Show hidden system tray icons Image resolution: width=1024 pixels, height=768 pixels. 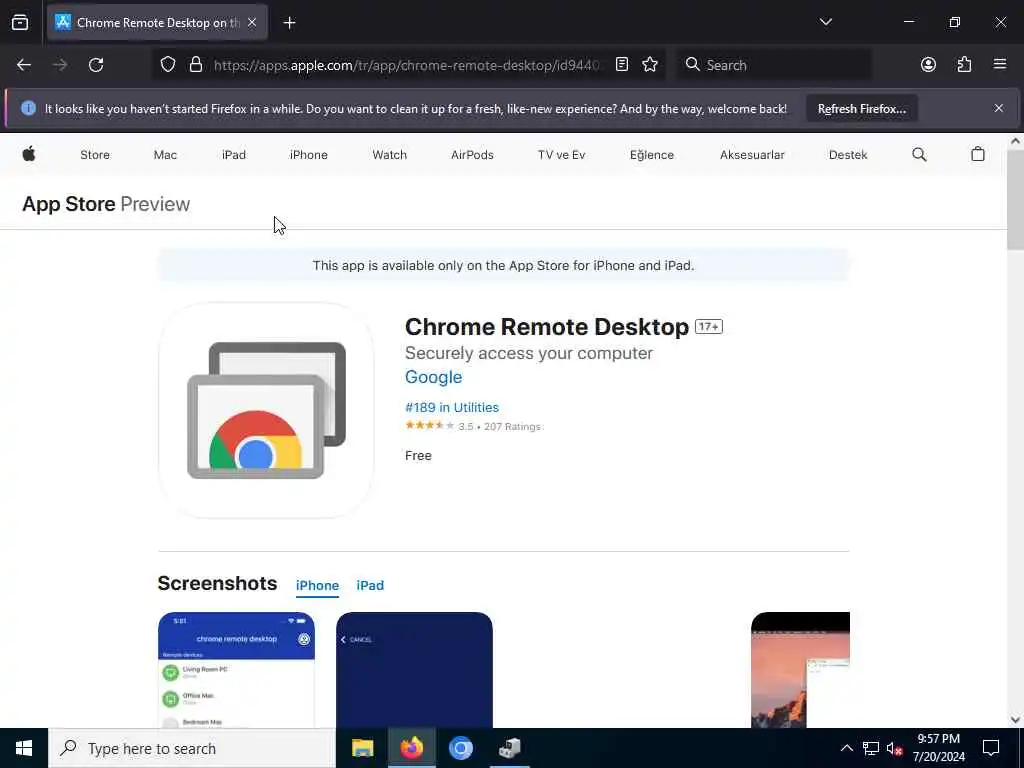(x=846, y=748)
